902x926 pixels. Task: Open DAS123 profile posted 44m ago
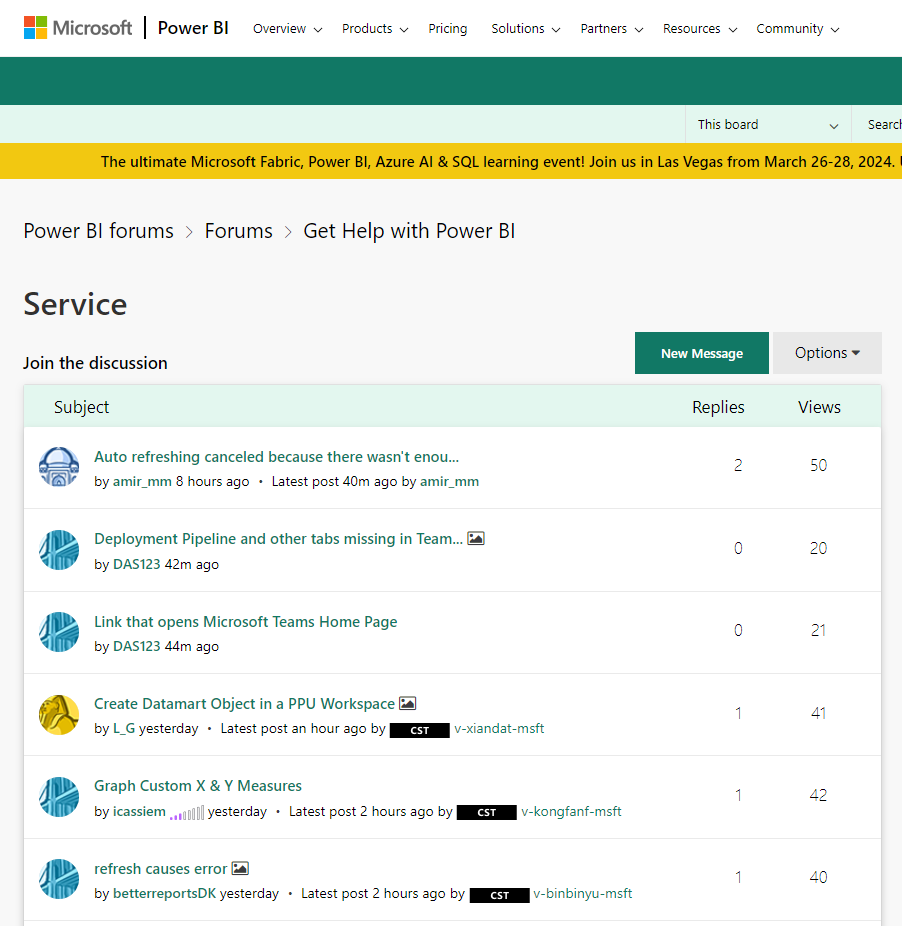(x=136, y=646)
